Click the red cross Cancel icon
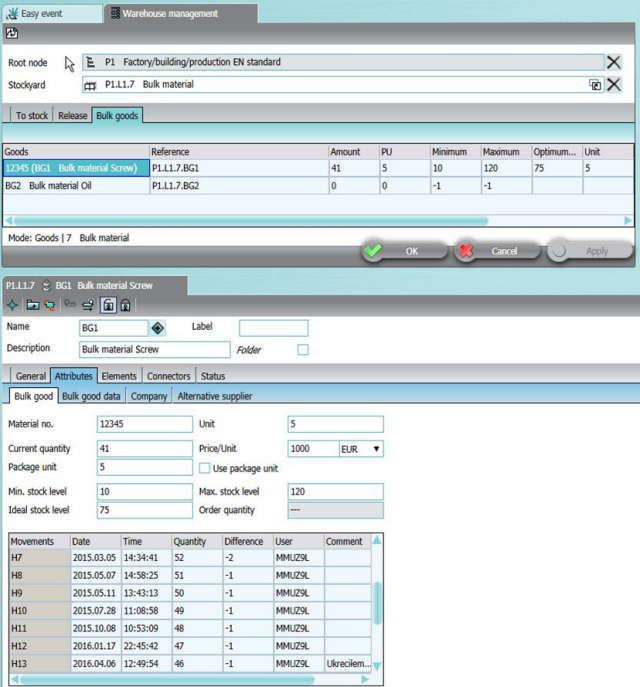Screen dimensions: 640x687 pyautogui.click(x=466, y=251)
